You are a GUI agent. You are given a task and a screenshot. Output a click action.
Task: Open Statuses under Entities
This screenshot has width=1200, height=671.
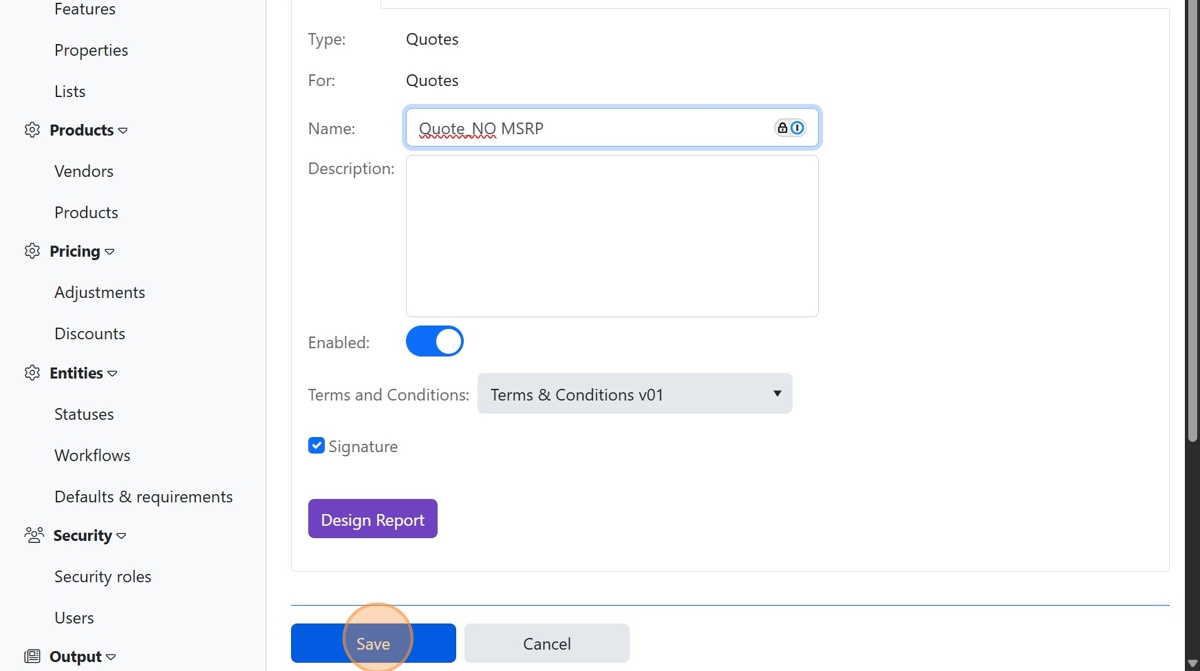(84, 414)
